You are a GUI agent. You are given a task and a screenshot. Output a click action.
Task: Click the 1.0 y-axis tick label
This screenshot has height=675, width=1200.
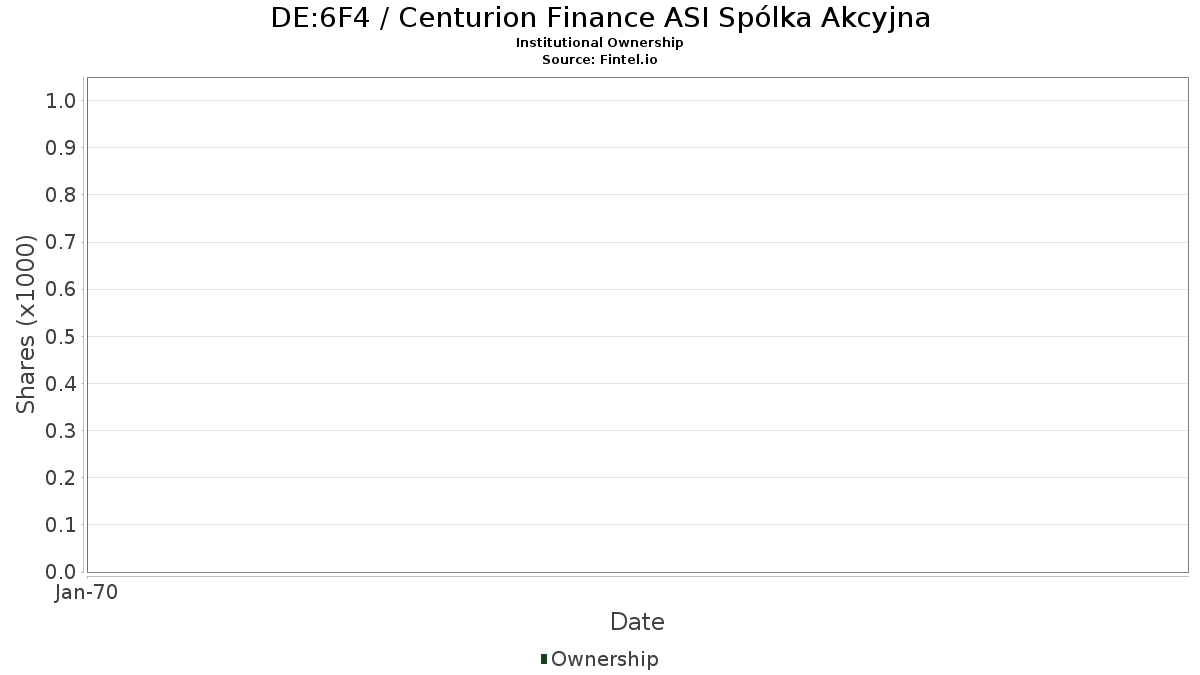(x=61, y=101)
